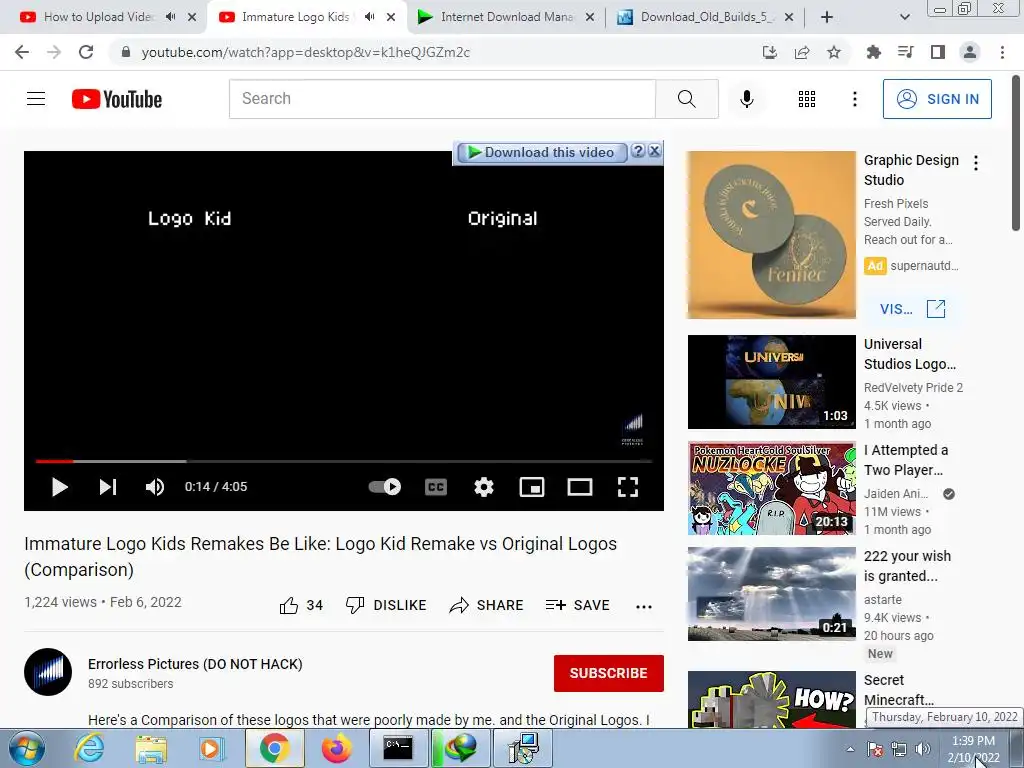This screenshot has width=1024, height=768.
Task: Toggle the autoplay switch in player
Action: pos(385,487)
